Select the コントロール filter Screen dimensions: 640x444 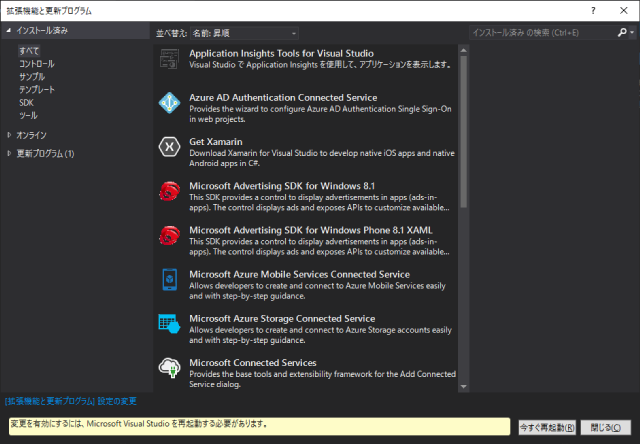[37, 64]
